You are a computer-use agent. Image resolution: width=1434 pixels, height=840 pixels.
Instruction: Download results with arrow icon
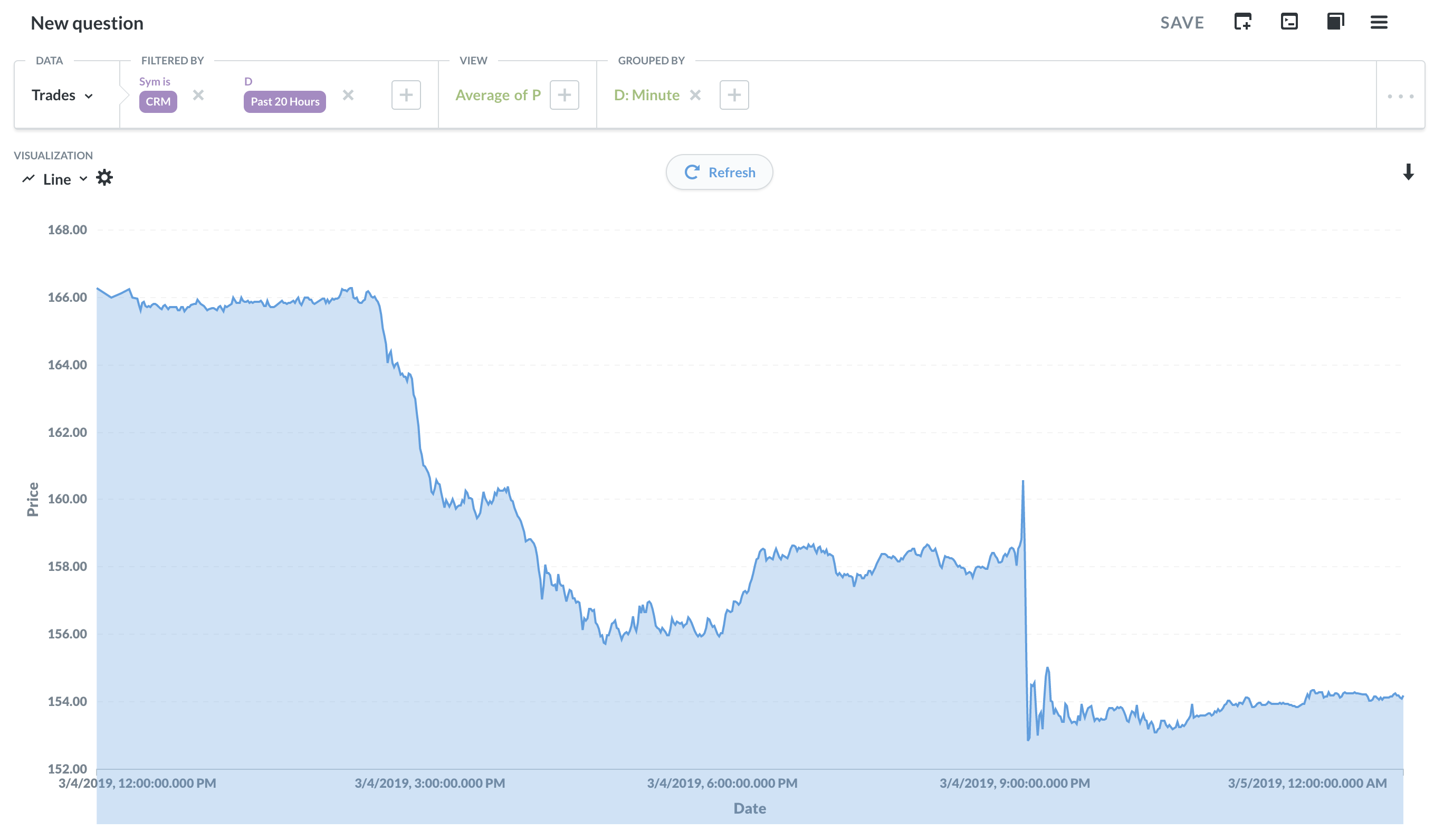[1408, 172]
